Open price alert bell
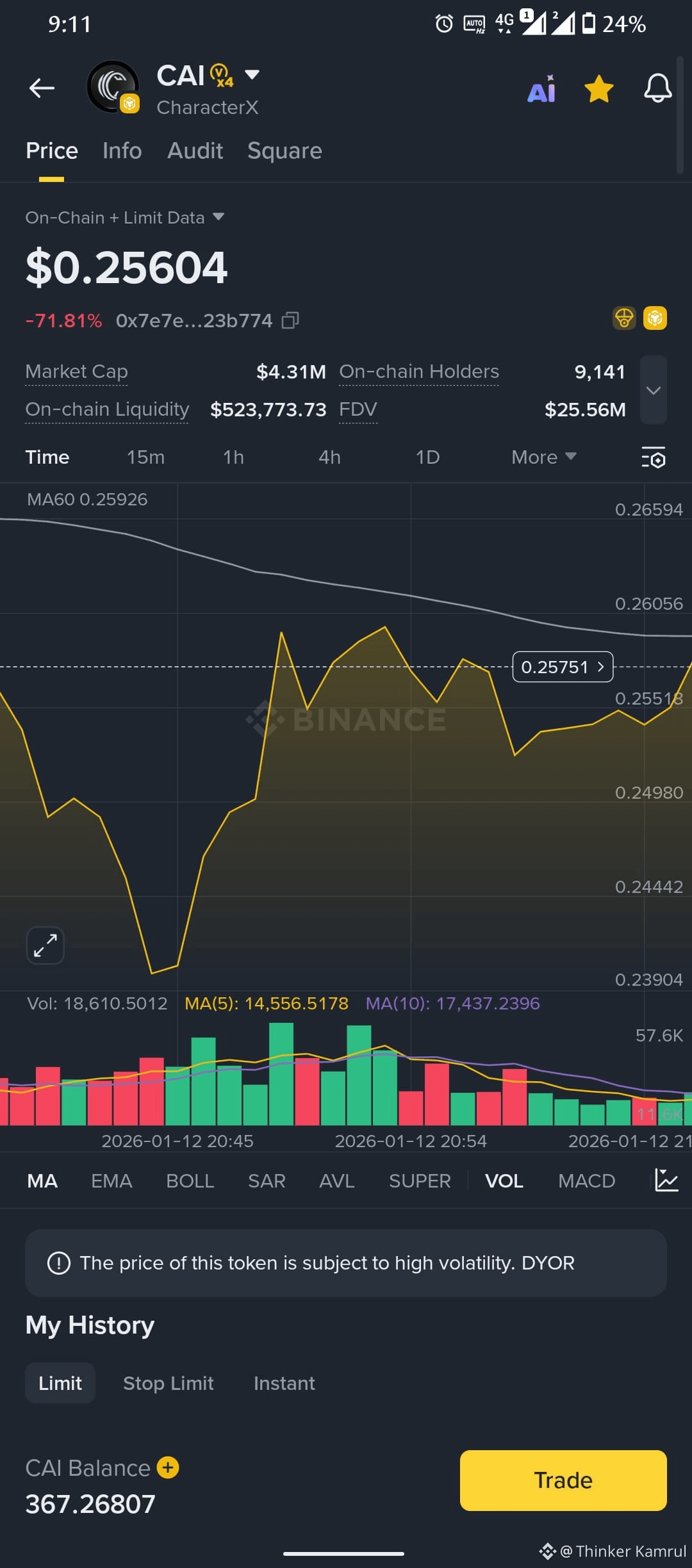Viewport: 692px width, 1568px height. [x=657, y=88]
